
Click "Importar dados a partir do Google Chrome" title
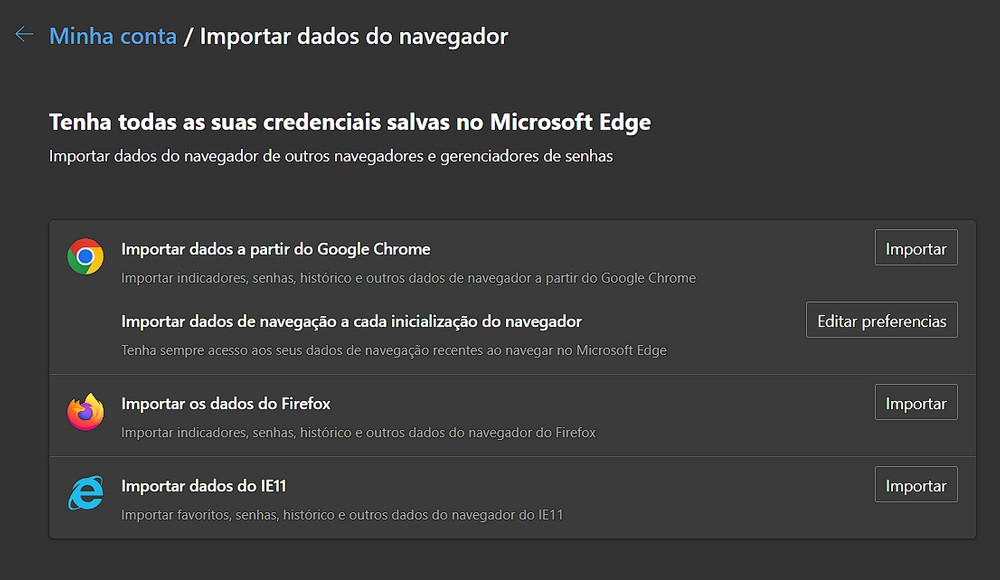click(276, 248)
